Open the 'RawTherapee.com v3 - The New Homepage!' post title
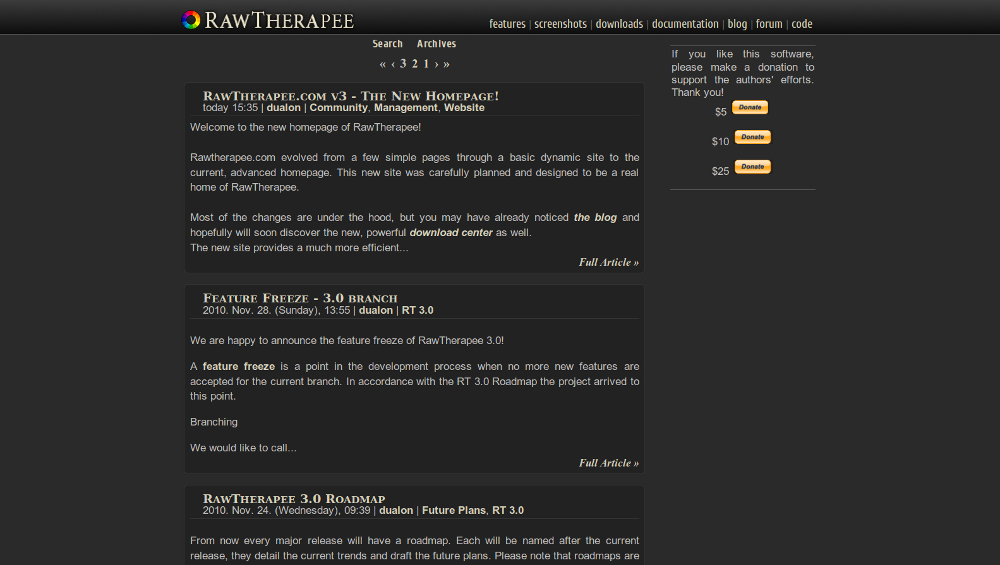 (x=351, y=96)
